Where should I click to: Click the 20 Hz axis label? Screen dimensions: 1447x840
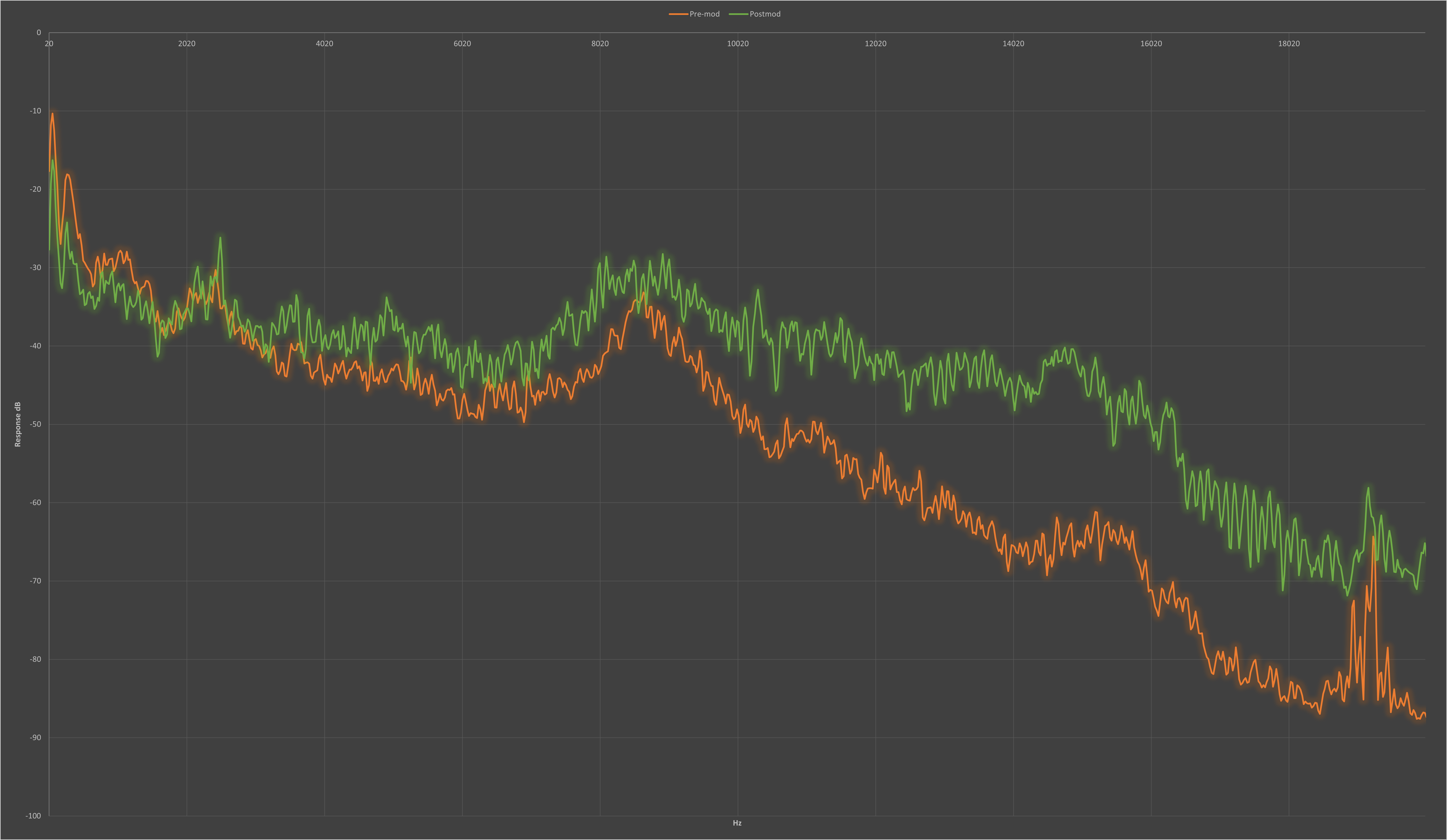[49, 44]
